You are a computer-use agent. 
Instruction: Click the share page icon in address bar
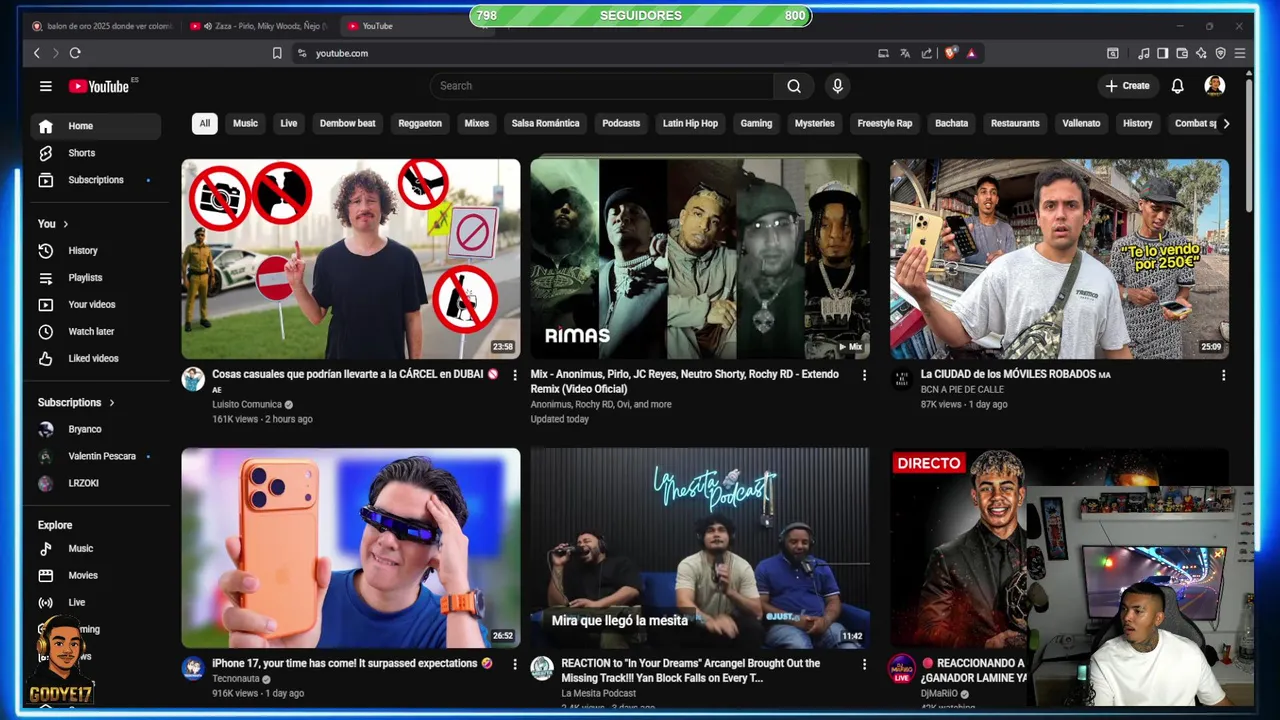click(927, 53)
